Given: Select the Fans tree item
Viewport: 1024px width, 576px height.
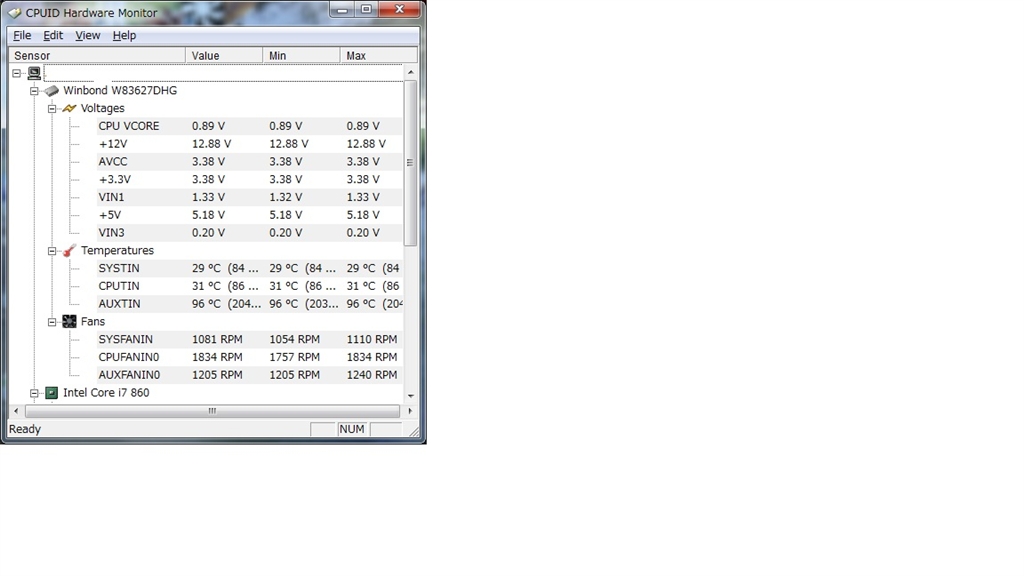Looking at the screenshot, I should coord(93,321).
